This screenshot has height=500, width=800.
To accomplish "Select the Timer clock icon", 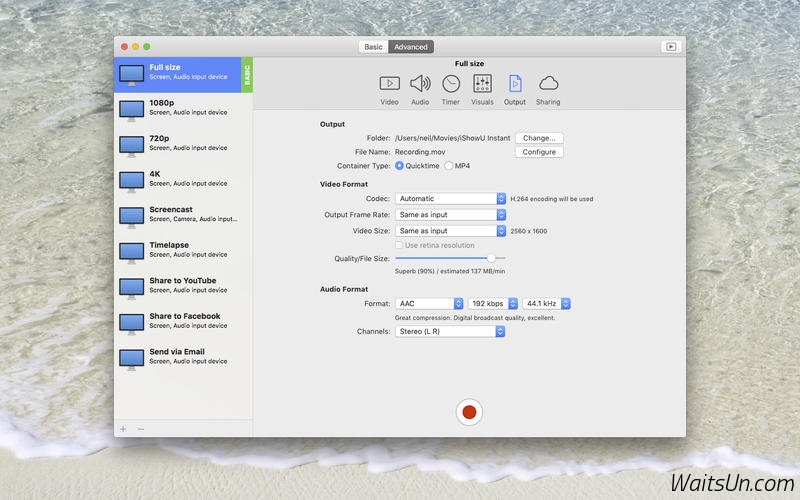I will click(x=451, y=84).
